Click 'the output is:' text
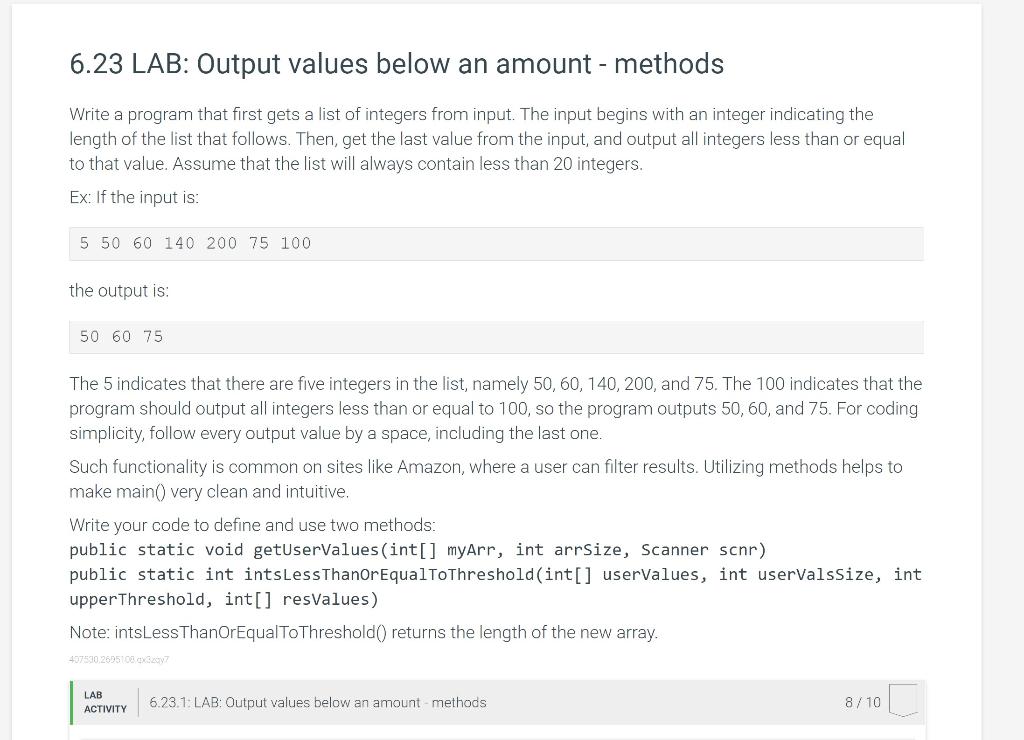 (119, 291)
